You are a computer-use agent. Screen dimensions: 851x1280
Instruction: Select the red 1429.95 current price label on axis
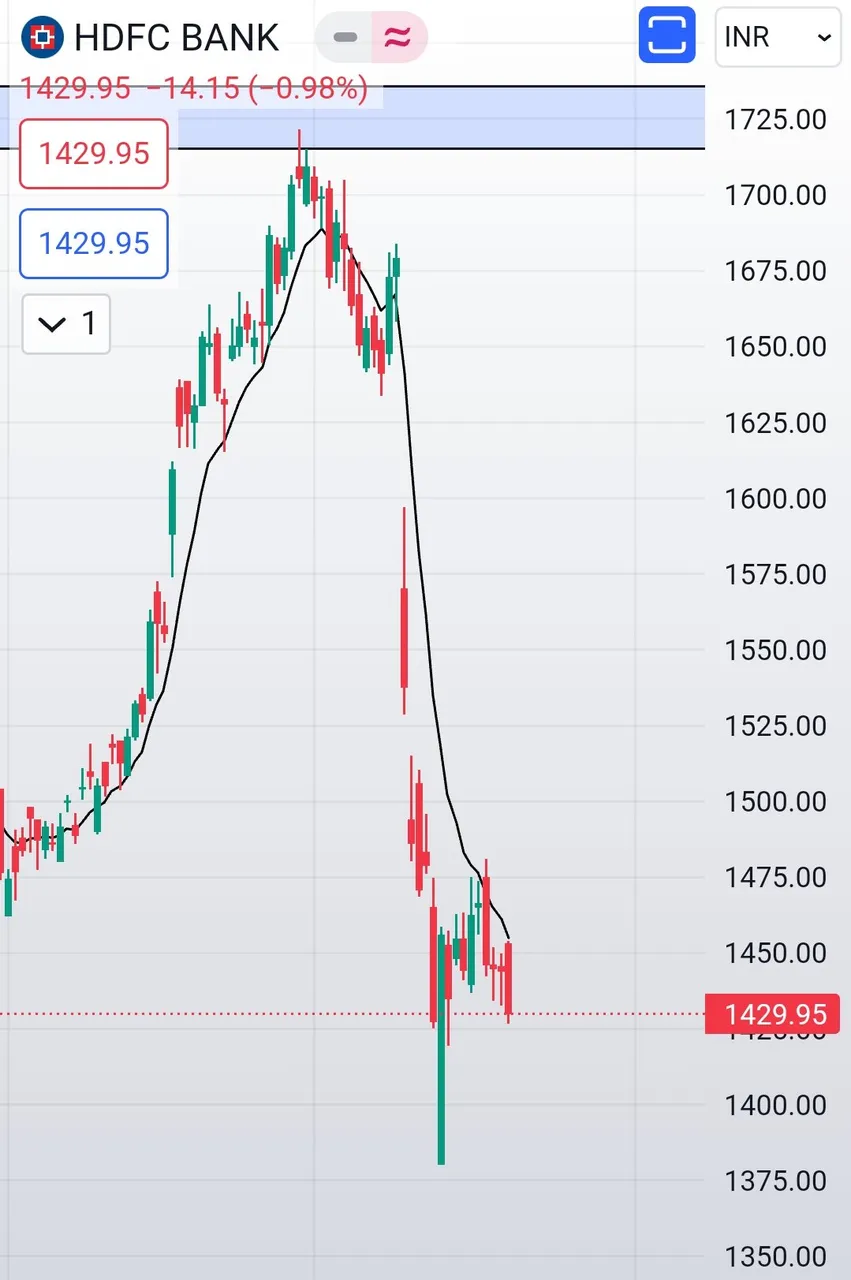(770, 1015)
